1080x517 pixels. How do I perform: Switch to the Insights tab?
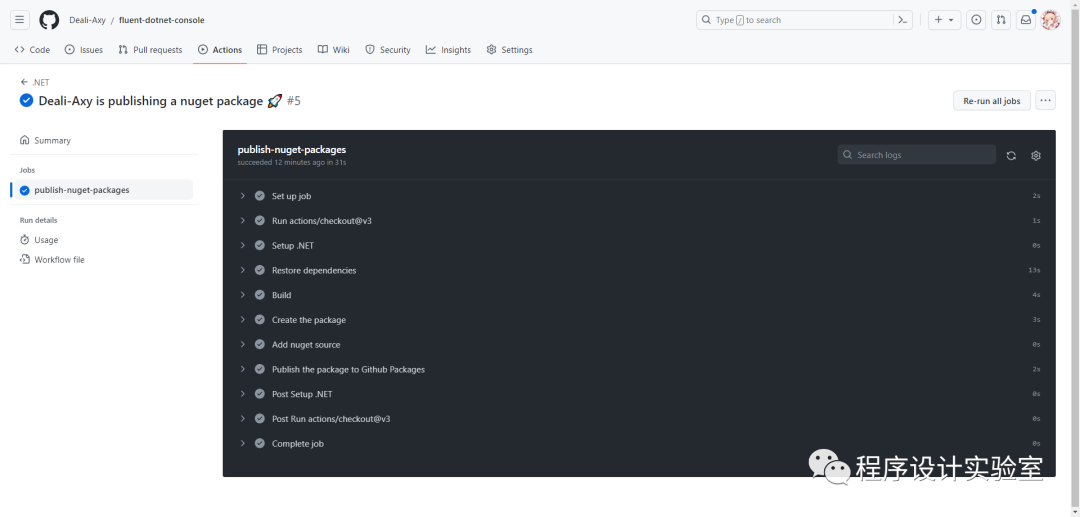tap(448, 50)
